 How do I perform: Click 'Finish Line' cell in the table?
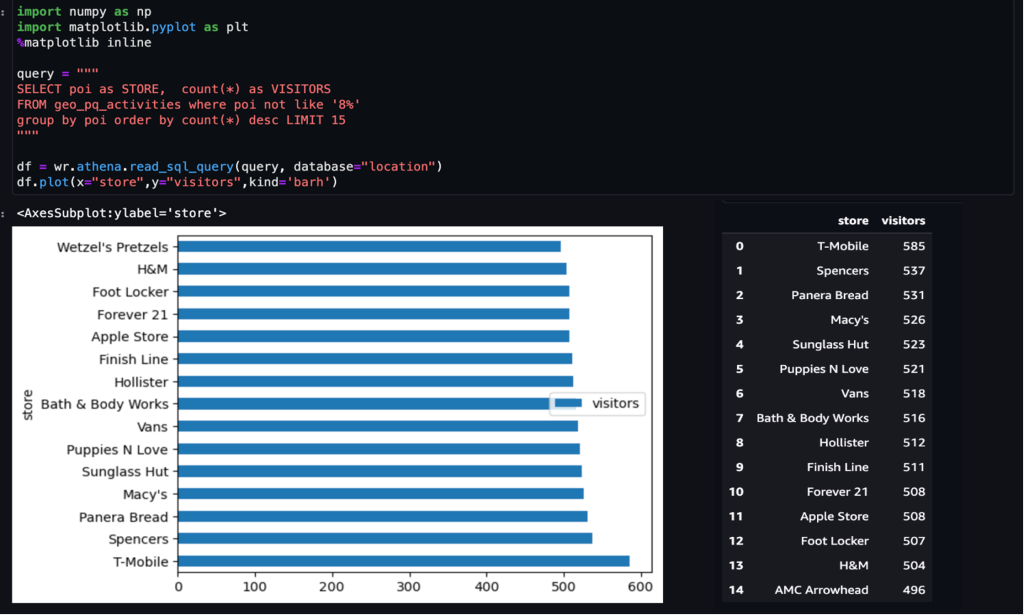pos(838,467)
